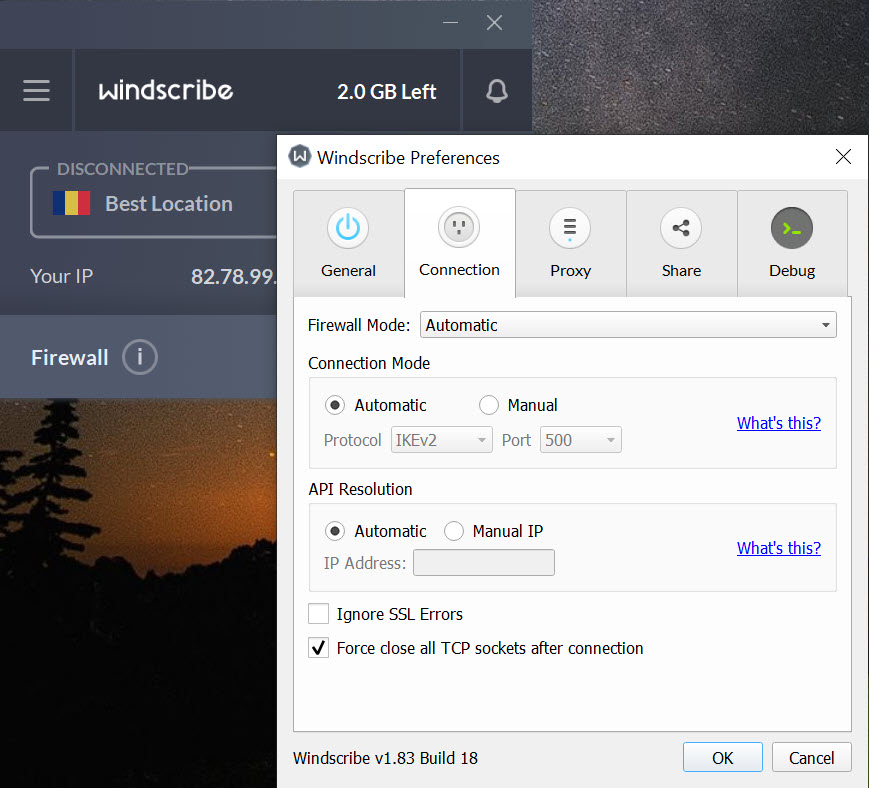
Task: Open Connection Mode "What's this?" link
Action: tap(778, 423)
